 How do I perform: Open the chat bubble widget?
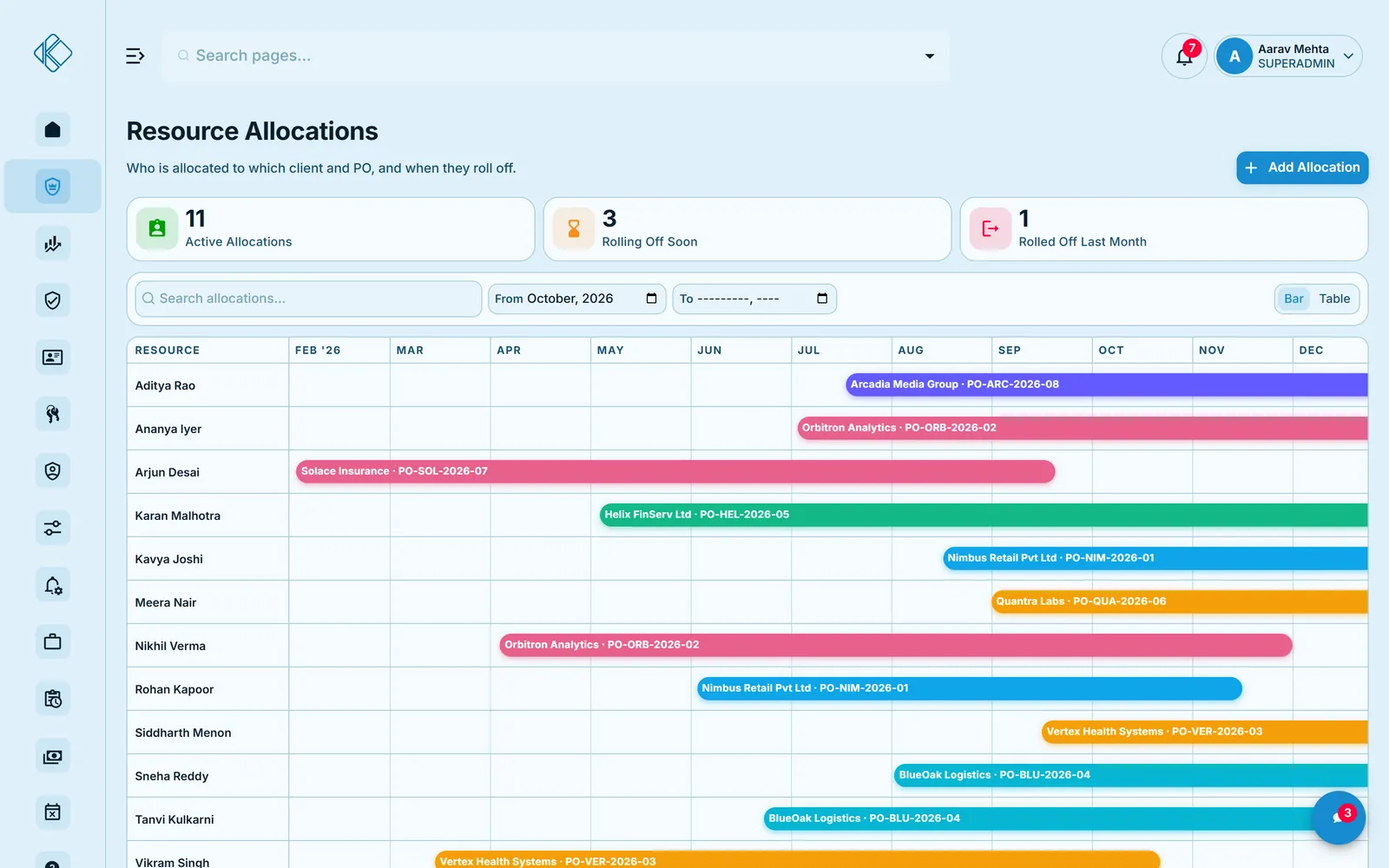1339,818
